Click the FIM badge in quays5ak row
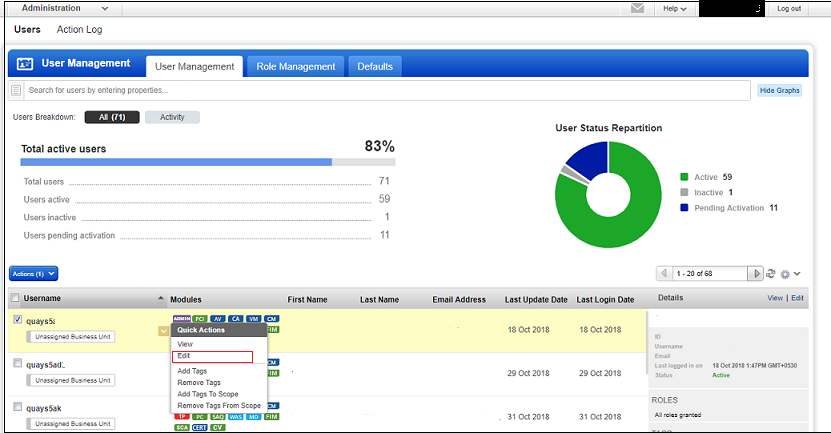The height and width of the screenshot is (433, 831). tap(271, 417)
